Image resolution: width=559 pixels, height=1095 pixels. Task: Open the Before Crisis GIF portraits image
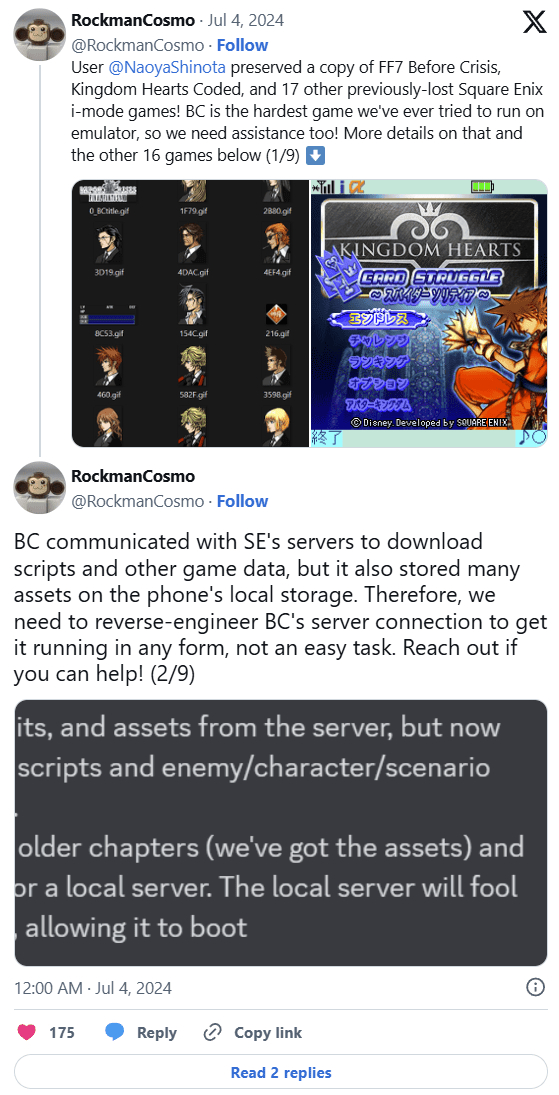tap(189, 314)
